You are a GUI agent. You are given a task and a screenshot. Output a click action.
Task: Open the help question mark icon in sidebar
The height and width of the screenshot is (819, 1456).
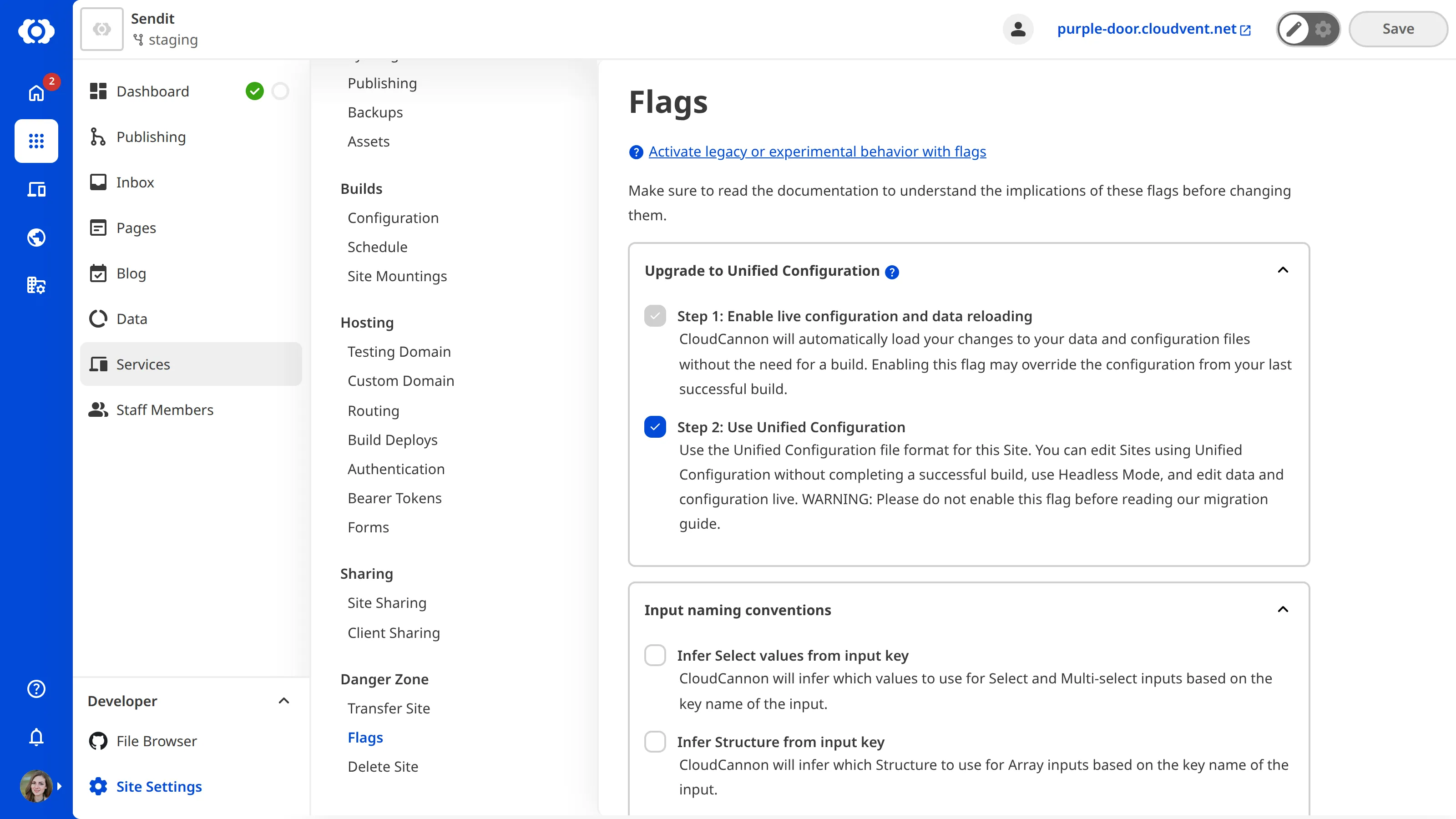coord(36,688)
